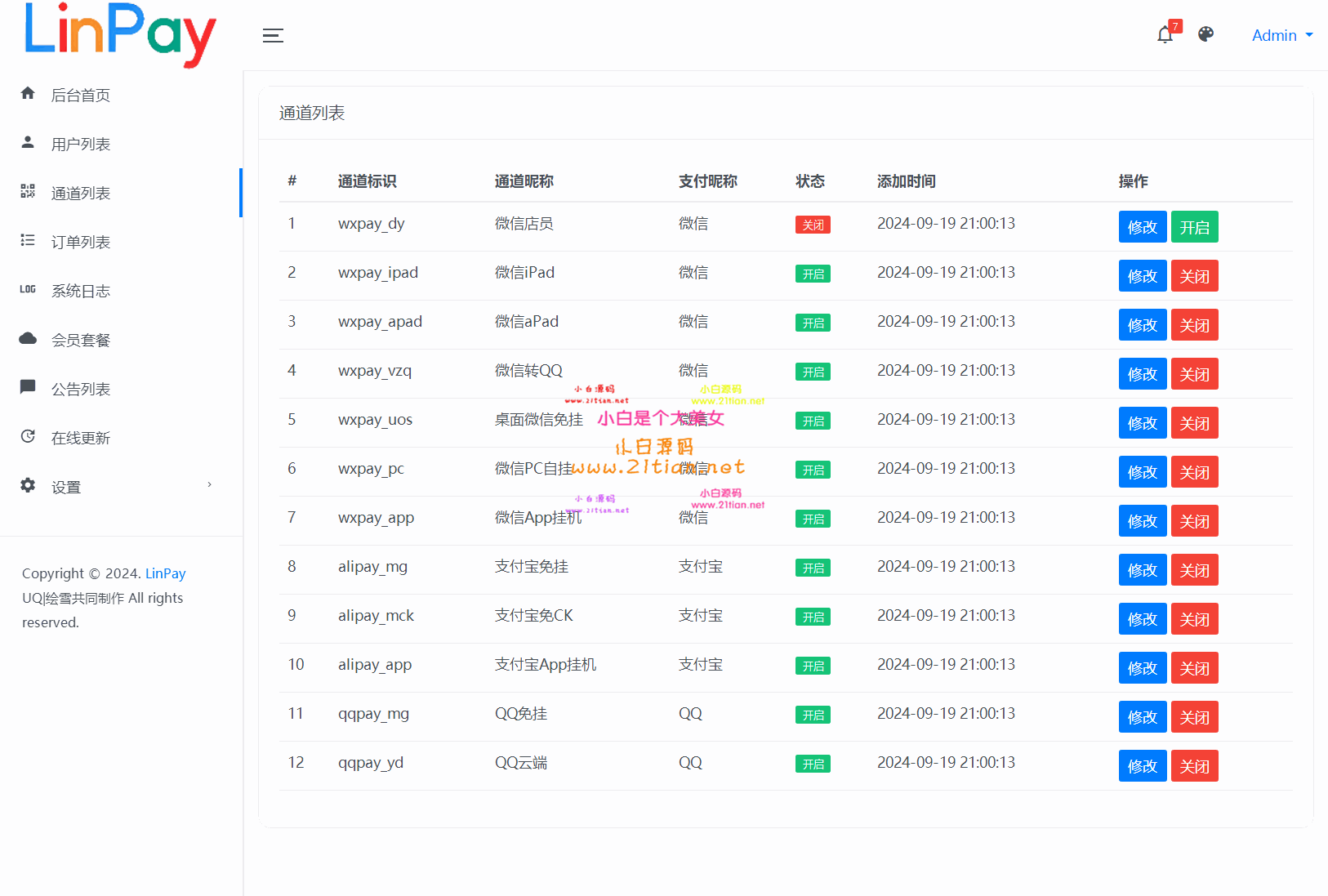
Task: Open 在线更新 sidebar item
Action: [121, 438]
